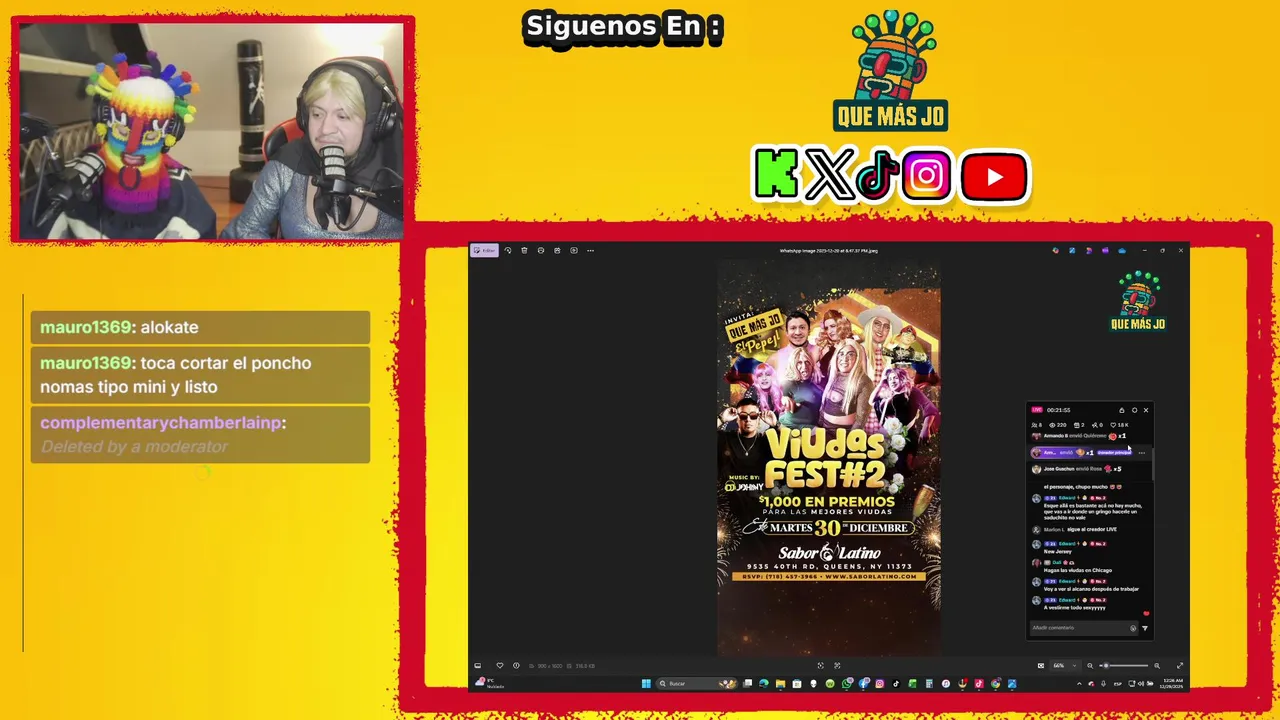
Task: Click the TikTok logo in stream overlay
Action: tap(877, 176)
